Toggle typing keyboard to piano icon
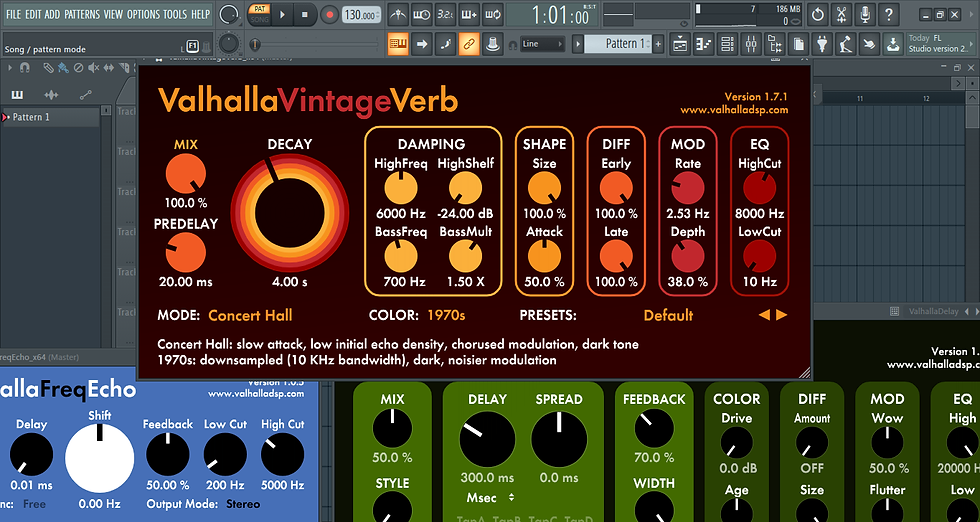The image size is (980, 522). click(x=398, y=44)
